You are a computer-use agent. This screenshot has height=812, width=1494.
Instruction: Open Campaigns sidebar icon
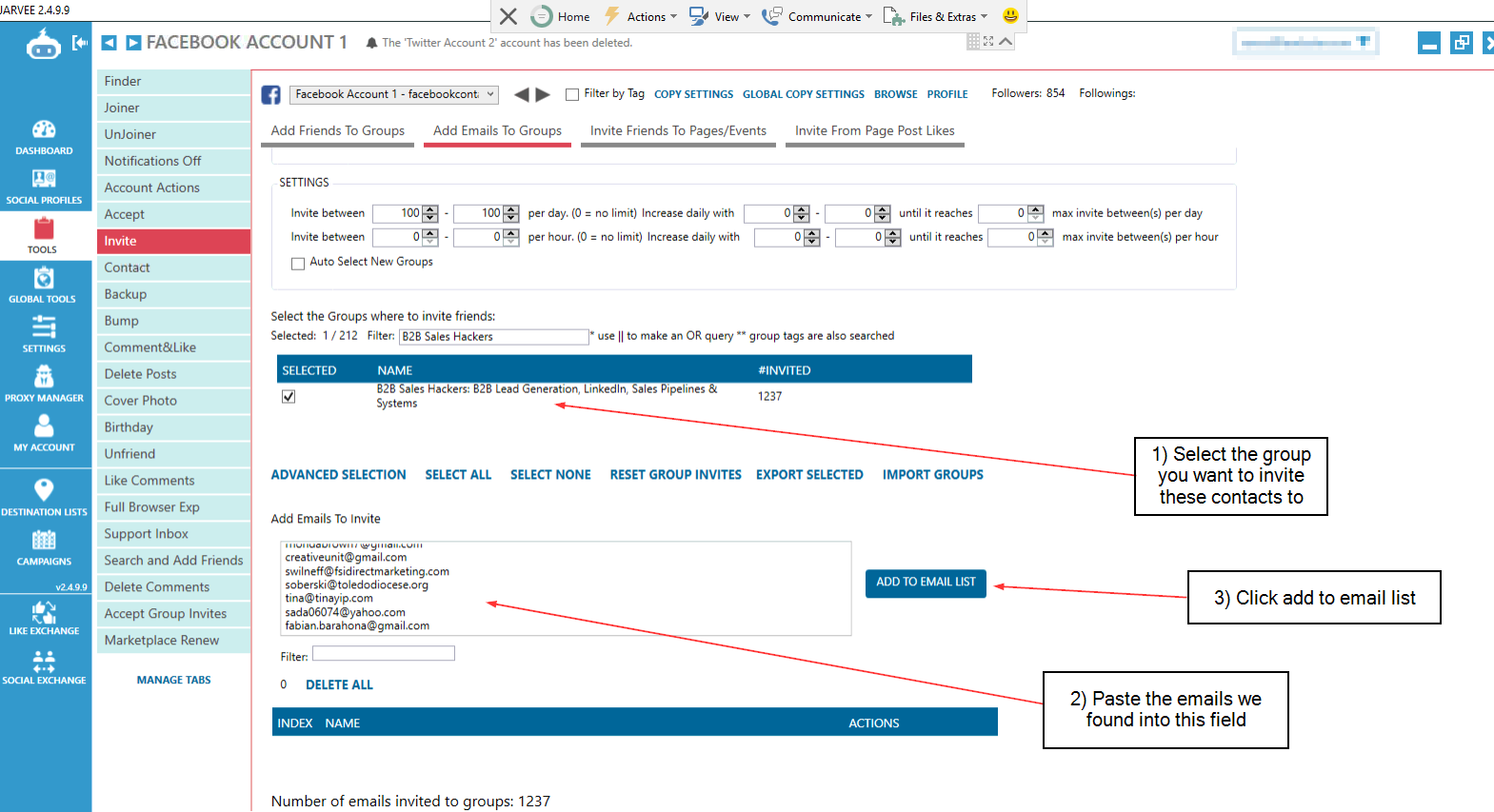(x=44, y=548)
